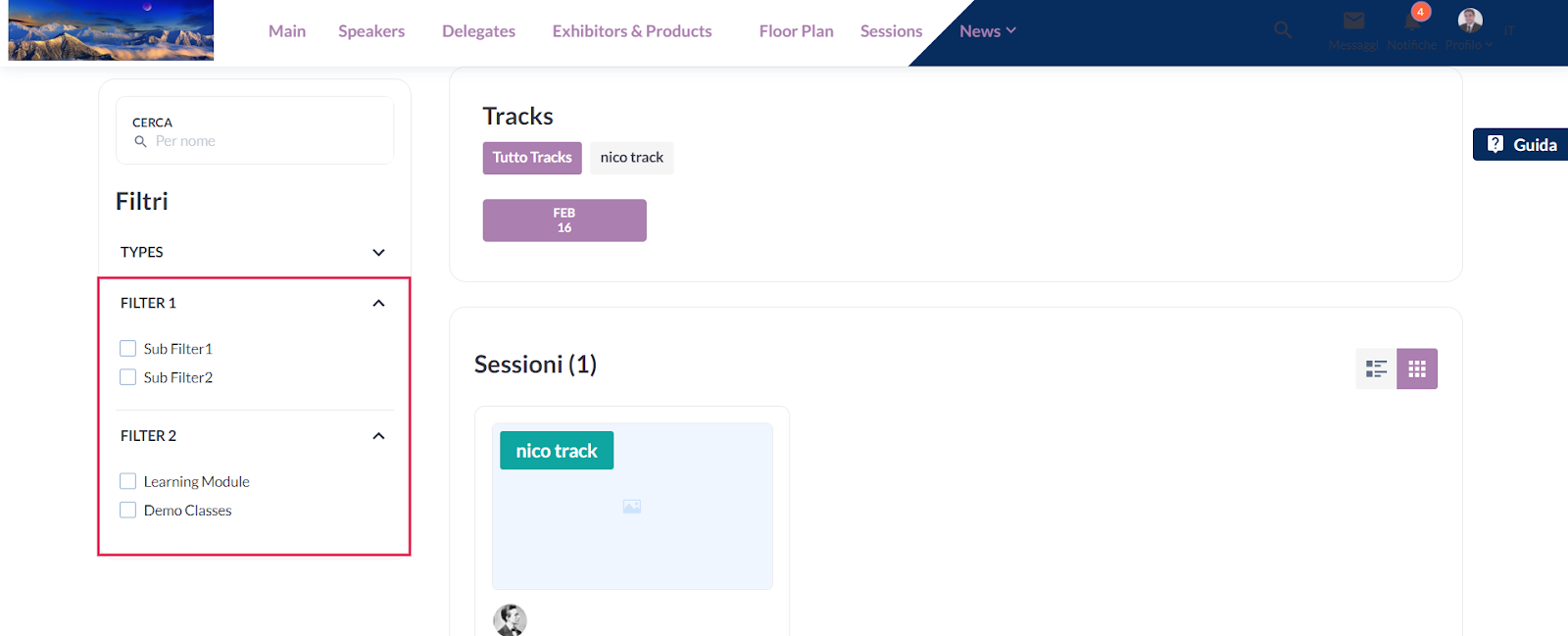Screen dimensions: 1568x636
Task: Click the mountain logo image
Action: 111,30
